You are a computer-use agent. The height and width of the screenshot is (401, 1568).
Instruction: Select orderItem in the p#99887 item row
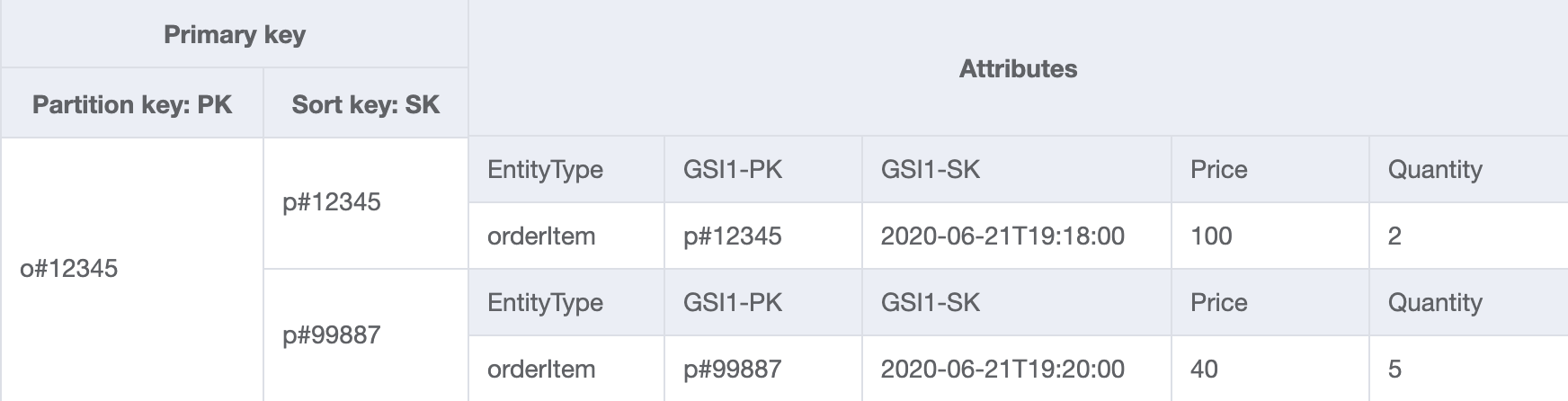(x=541, y=369)
